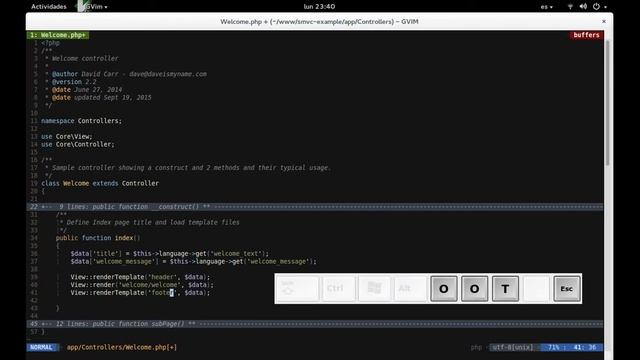Open the es keyboard layout menu
Viewport: 640px width, 360px height.
[x=547, y=7]
